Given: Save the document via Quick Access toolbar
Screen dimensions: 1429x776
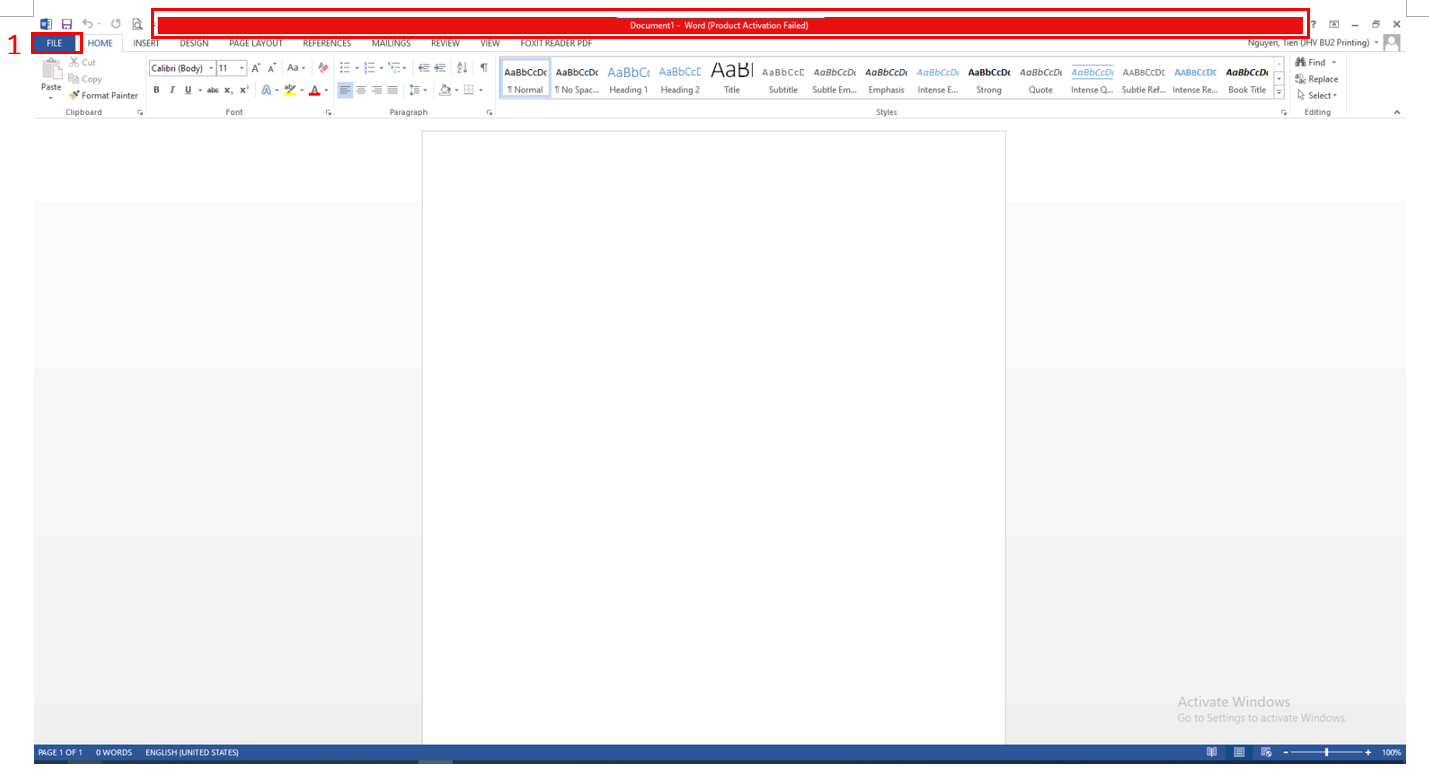Looking at the screenshot, I should click(67, 24).
